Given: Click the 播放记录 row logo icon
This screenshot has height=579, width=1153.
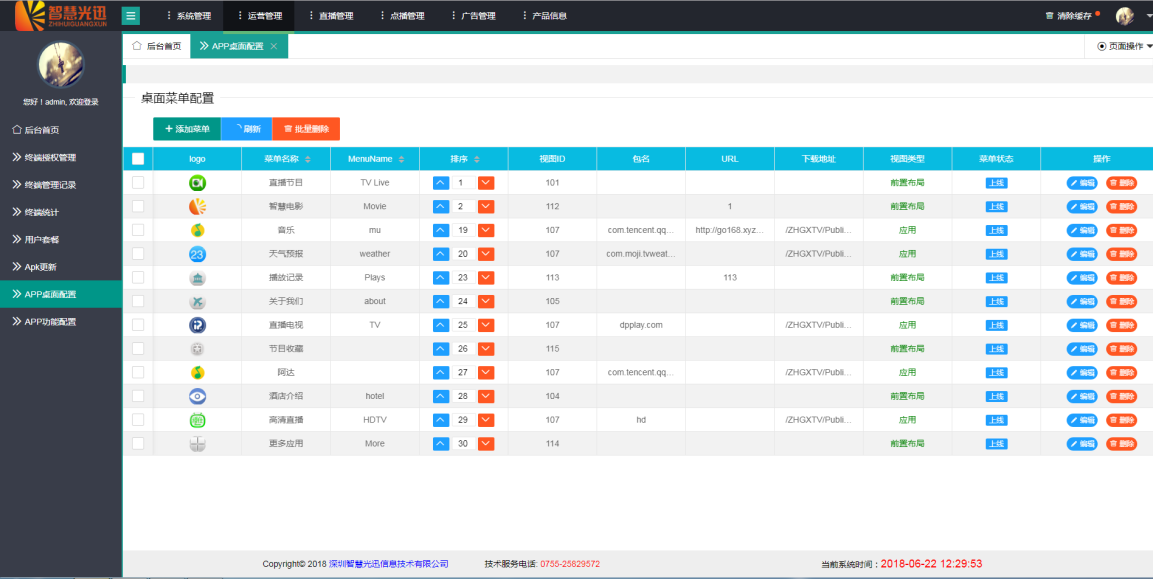Looking at the screenshot, I should [197, 277].
